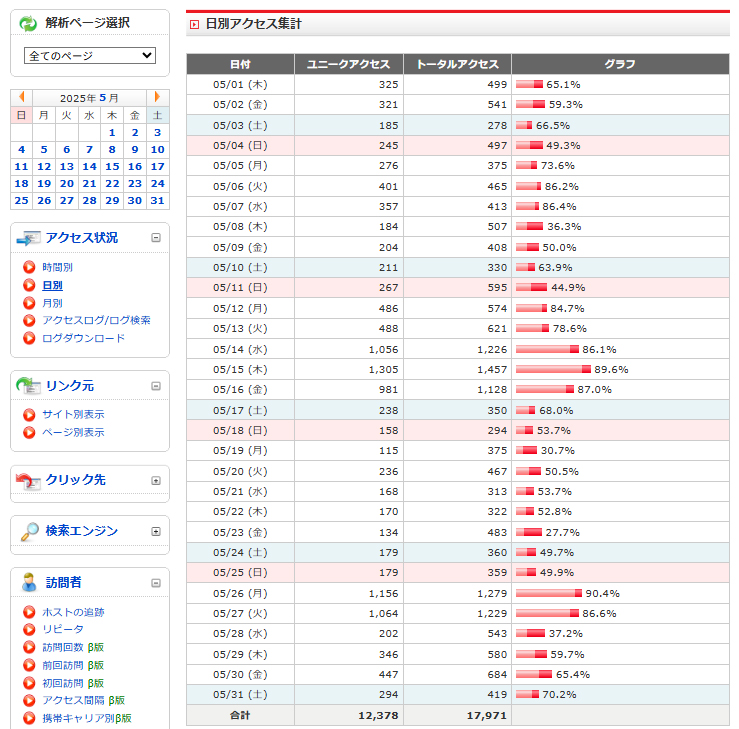Screen dimensions: 739x729
Task: Click the bar graph for 05/15
Action: pos(551,369)
